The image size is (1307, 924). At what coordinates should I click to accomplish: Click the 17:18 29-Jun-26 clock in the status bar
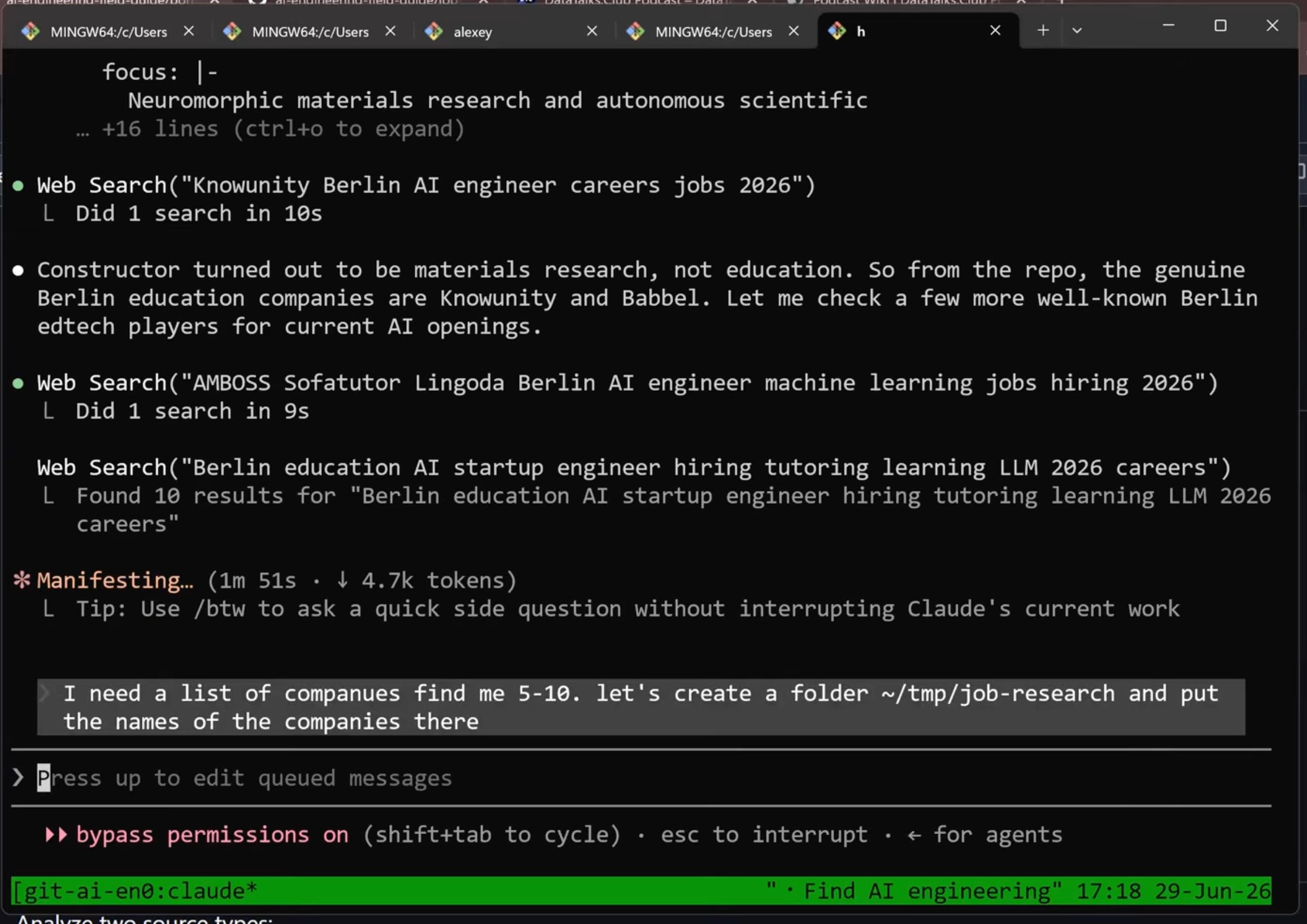(1173, 891)
